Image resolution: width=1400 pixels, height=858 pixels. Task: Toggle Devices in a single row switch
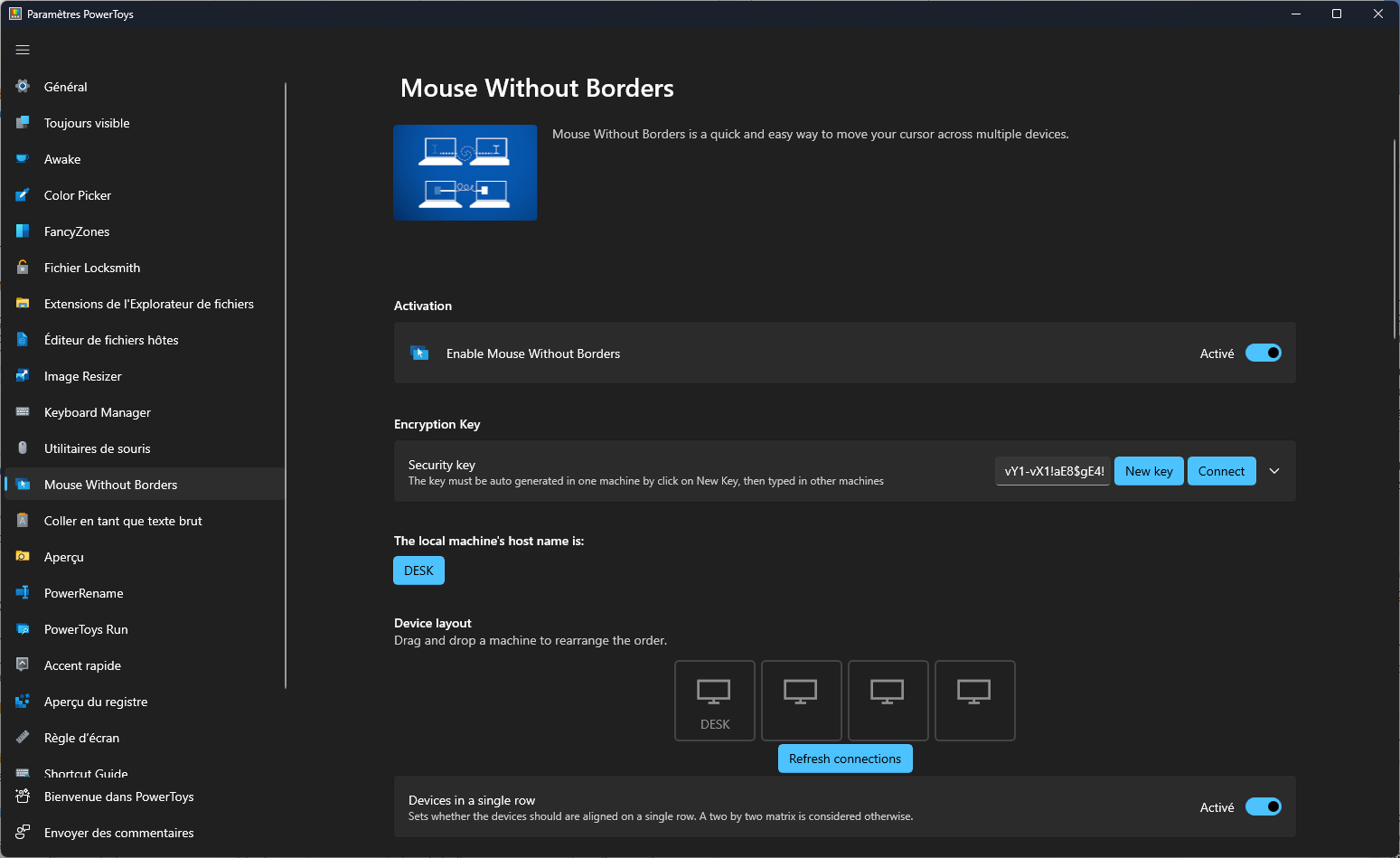click(x=1263, y=806)
